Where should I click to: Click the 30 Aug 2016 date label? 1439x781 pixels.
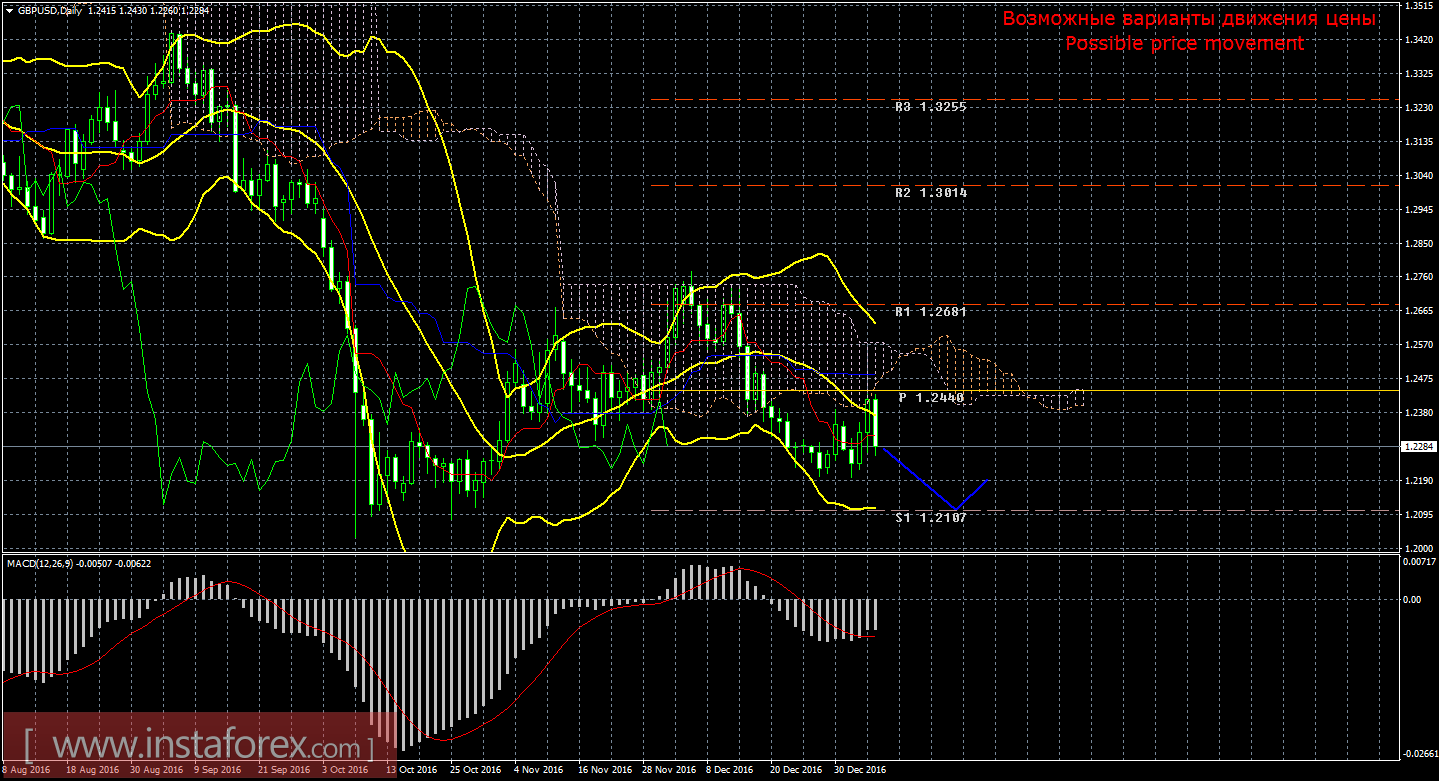[x=156, y=770]
